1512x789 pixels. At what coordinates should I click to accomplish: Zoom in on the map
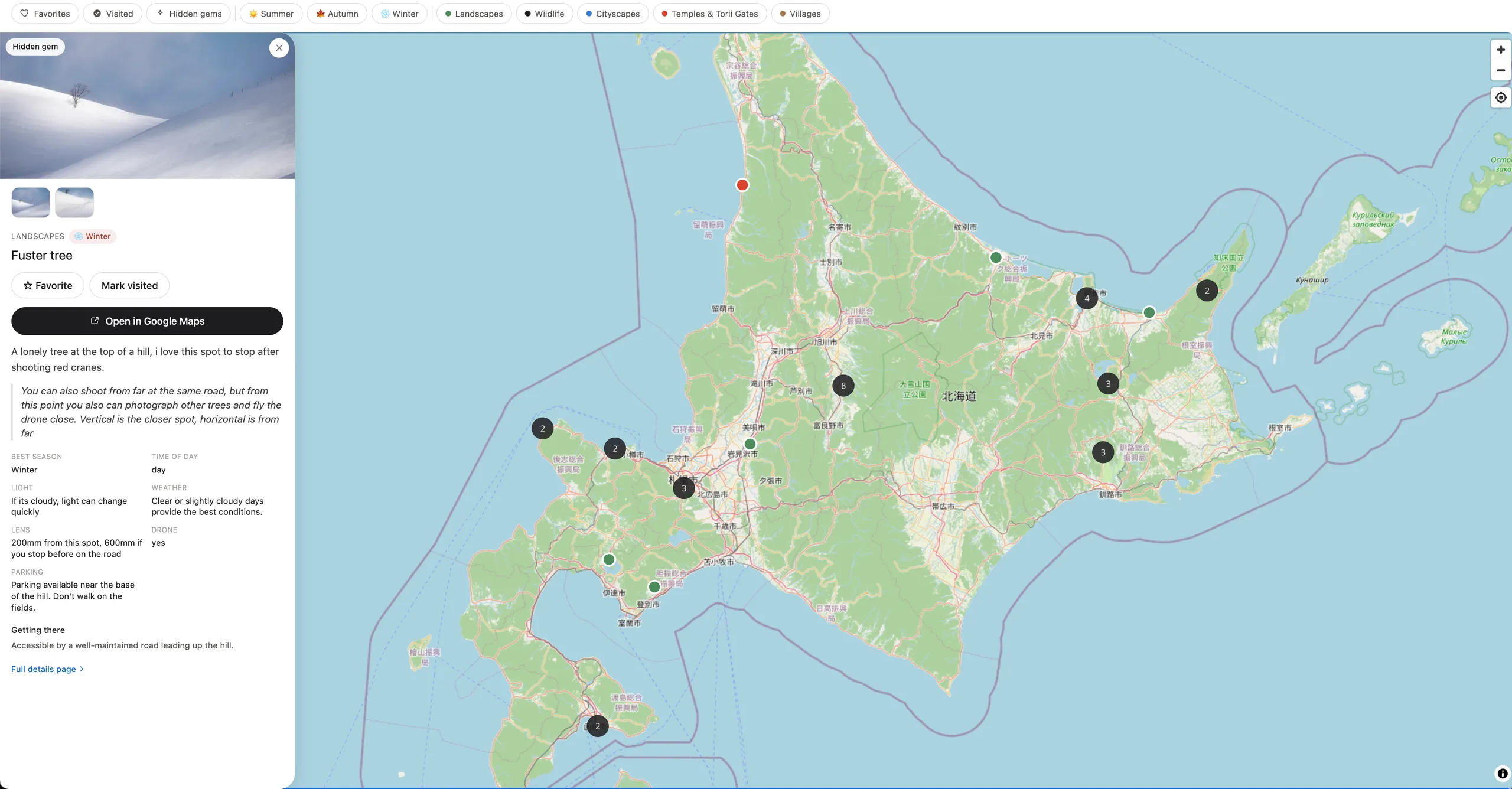[x=1501, y=50]
